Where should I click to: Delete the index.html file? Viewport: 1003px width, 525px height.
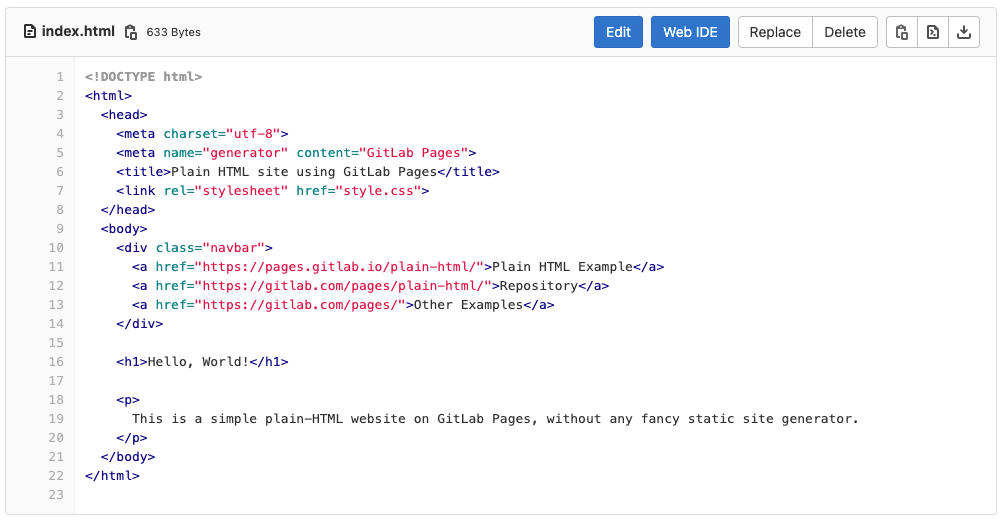[x=844, y=32]
